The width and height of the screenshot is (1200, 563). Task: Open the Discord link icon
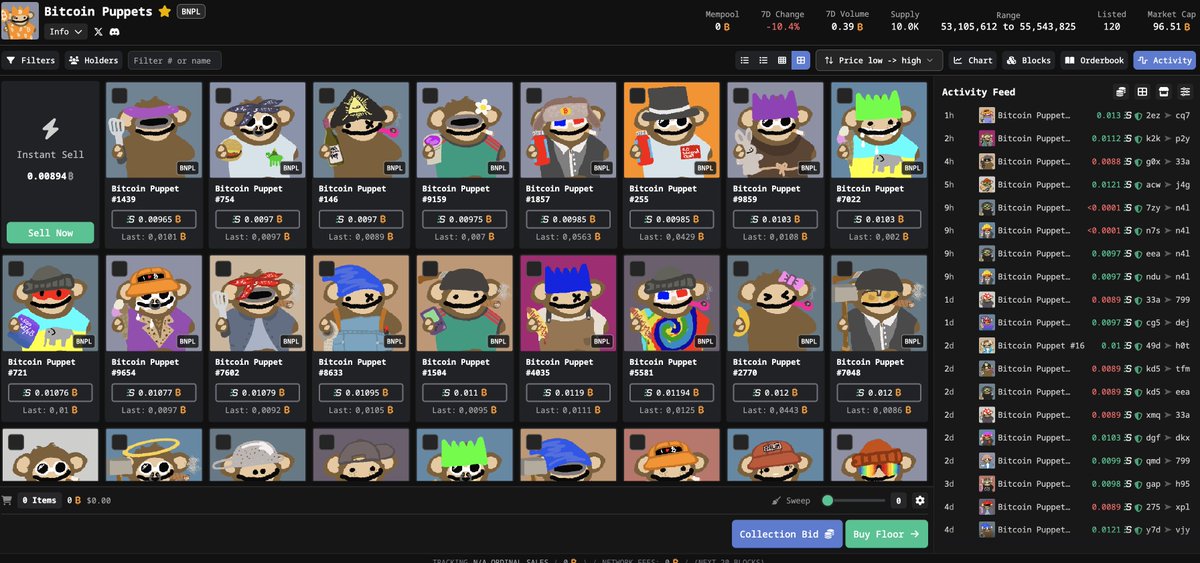point(114,32)
